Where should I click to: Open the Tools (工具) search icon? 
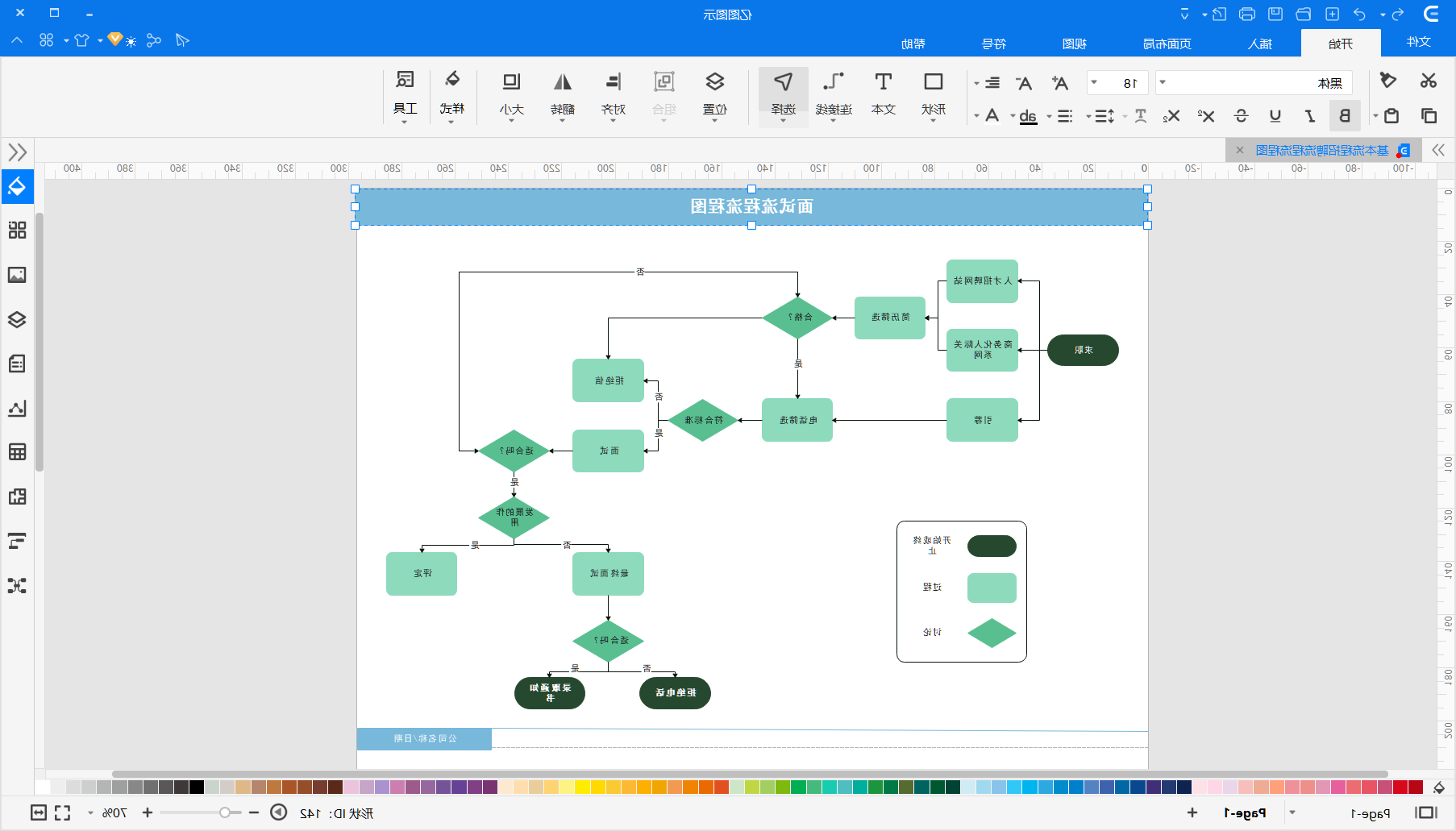(x=405, y=95)
